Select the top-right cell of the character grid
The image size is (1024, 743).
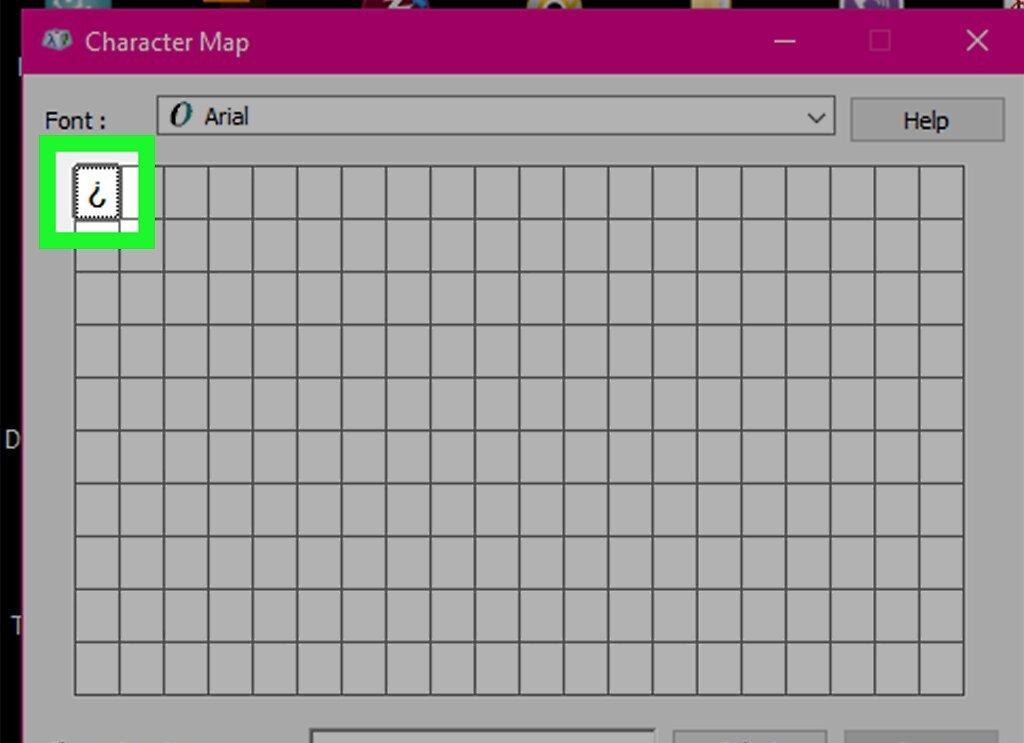click(x=941, y=193)
